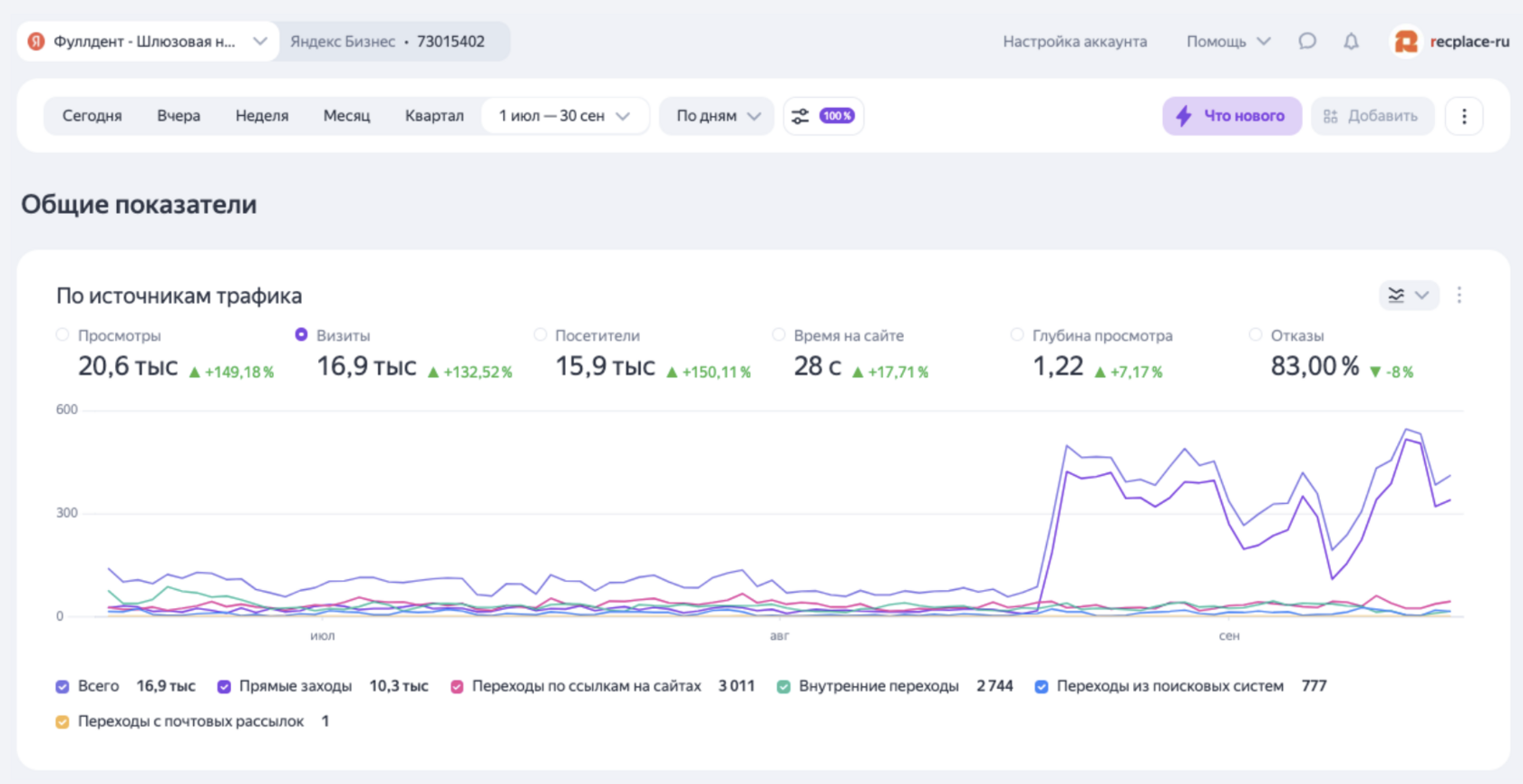The height and width of the screenshot is (784, 1523).
Task: Switch to the Неделя period tab
Action: pyautogui.click(x=262, y=116)
